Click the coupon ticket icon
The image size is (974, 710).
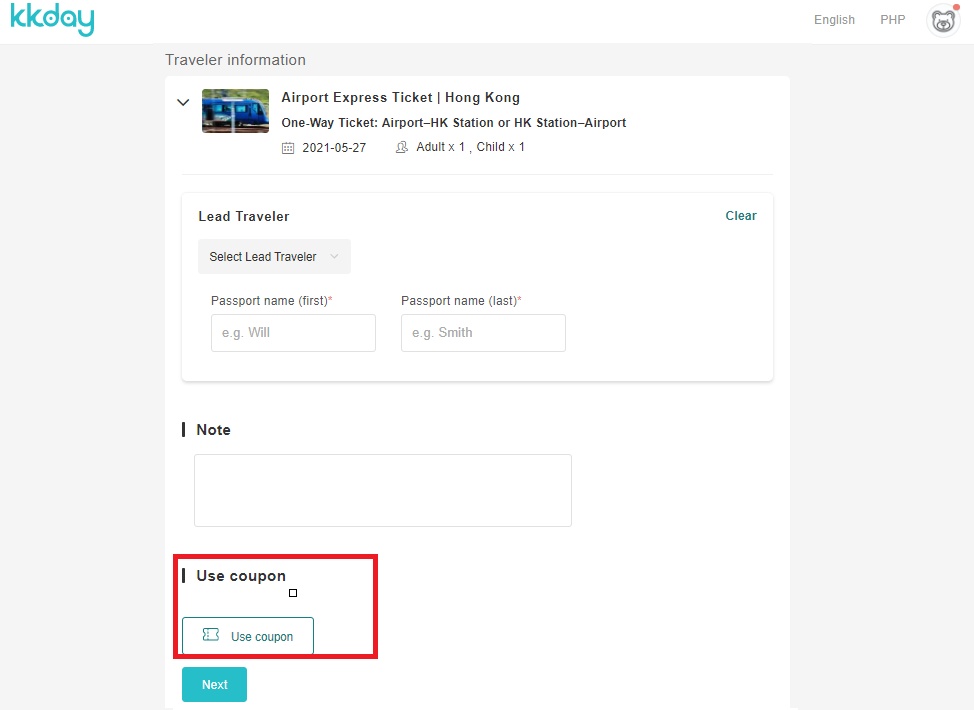click(211, 635)
